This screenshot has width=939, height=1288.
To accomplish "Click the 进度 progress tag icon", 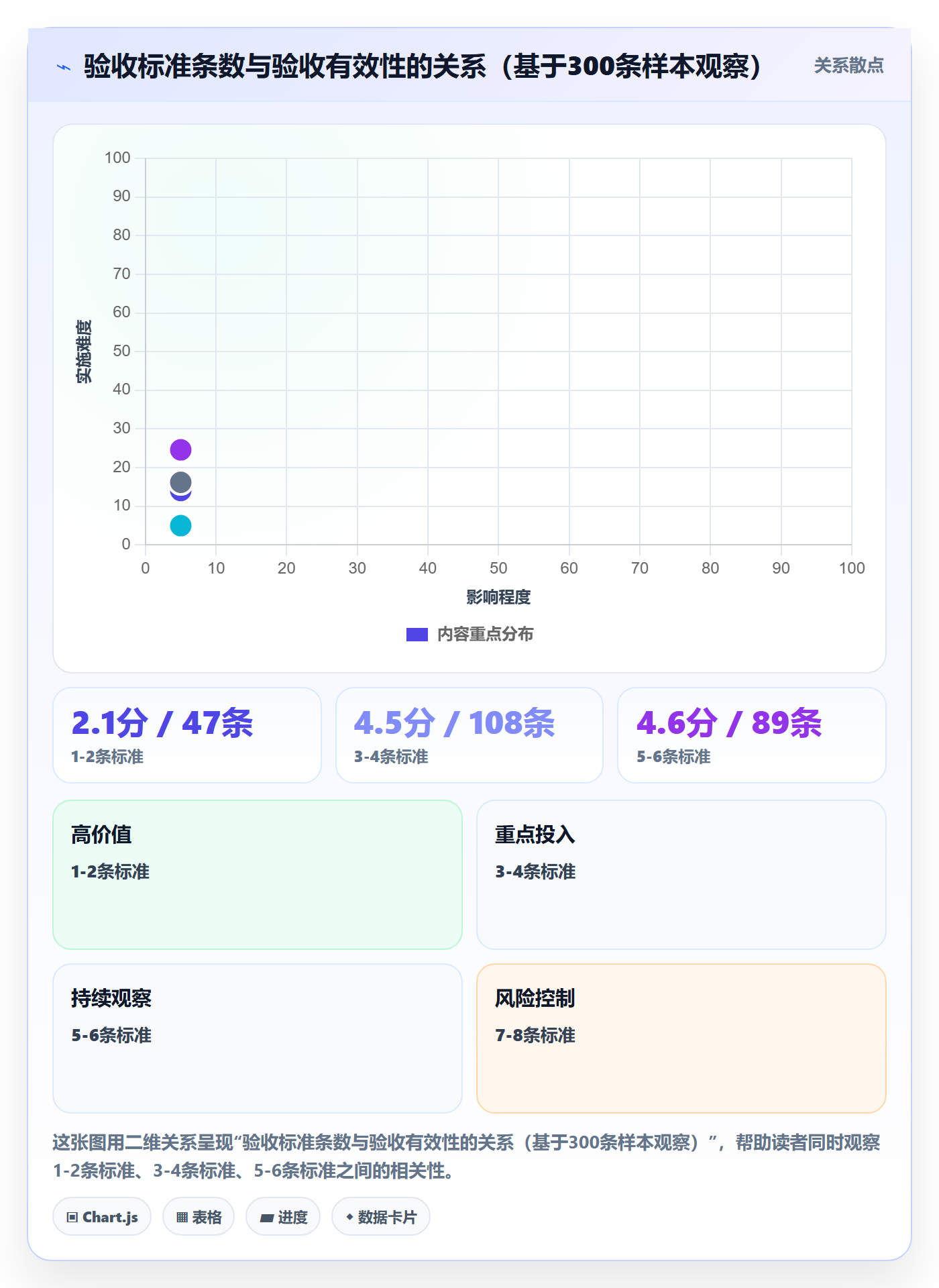I will (x=266, y=1218).
